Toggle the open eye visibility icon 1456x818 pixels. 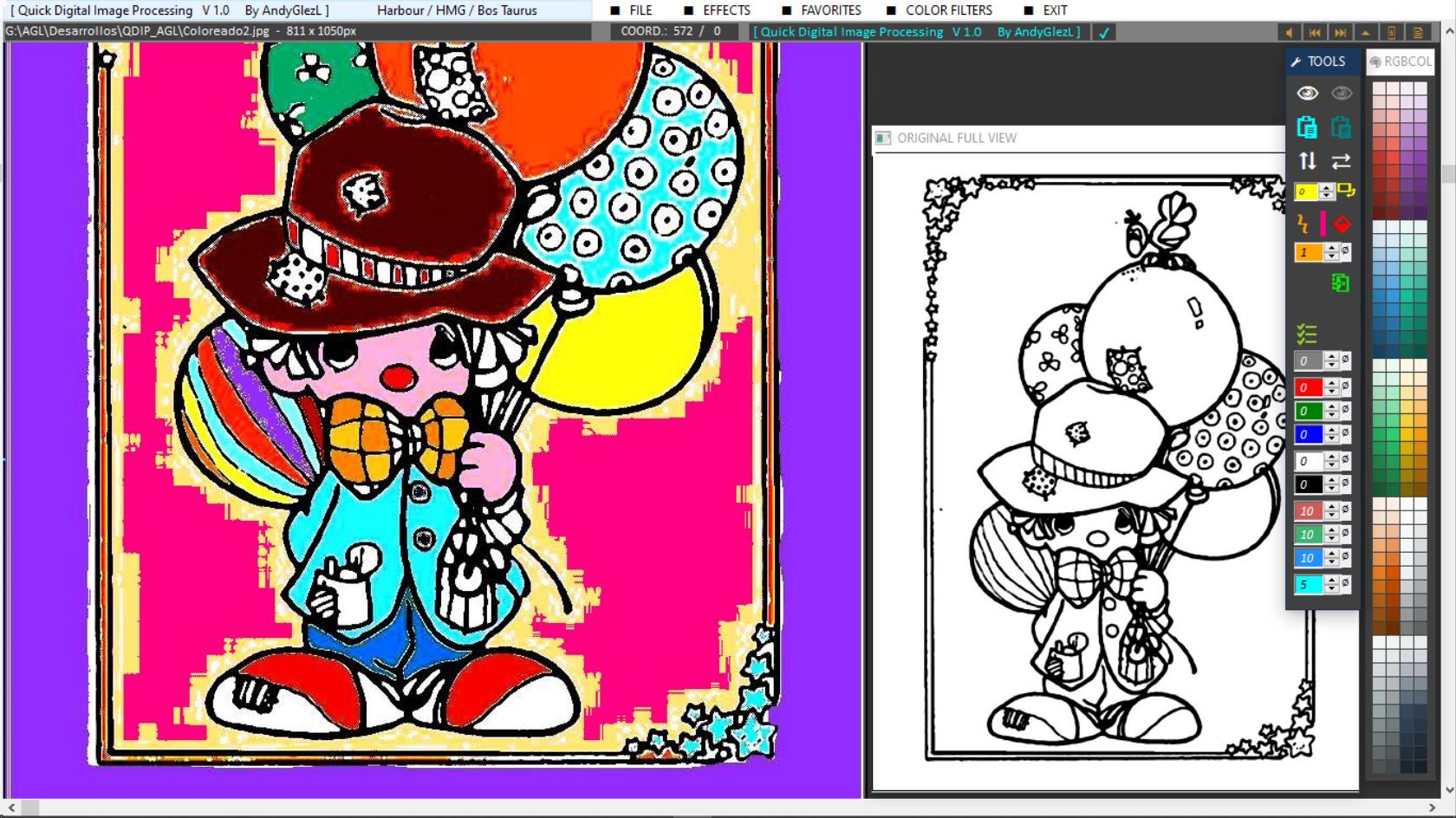pyautogui.click(x=1307, y=91)
